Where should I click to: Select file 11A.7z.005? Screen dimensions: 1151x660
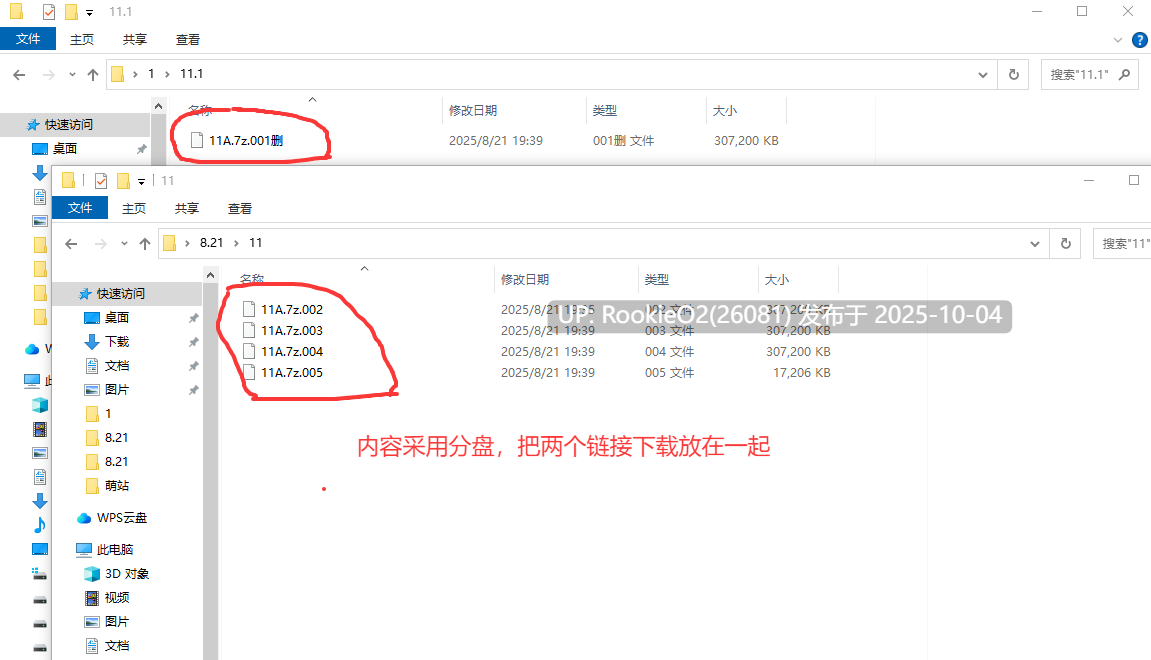pos(292,373)
